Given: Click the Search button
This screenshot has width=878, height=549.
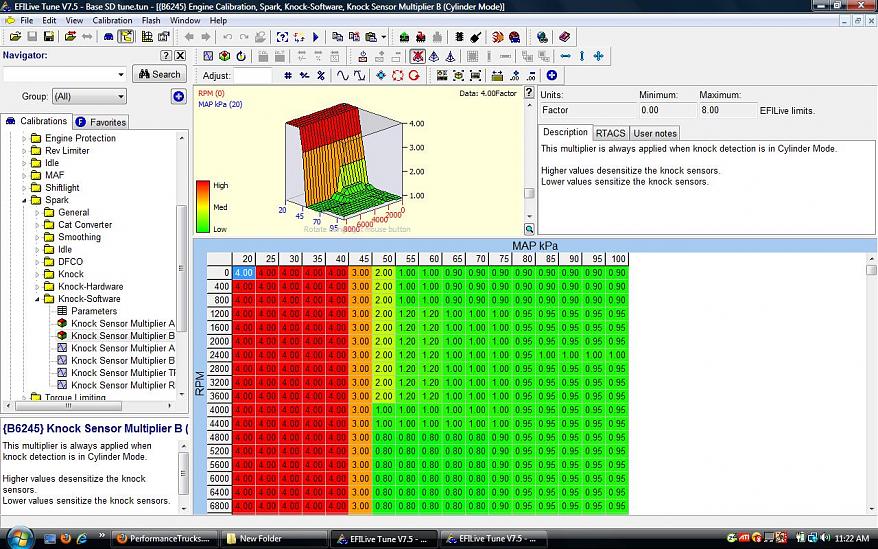Looking at the screenshot, I should point(160,74).
